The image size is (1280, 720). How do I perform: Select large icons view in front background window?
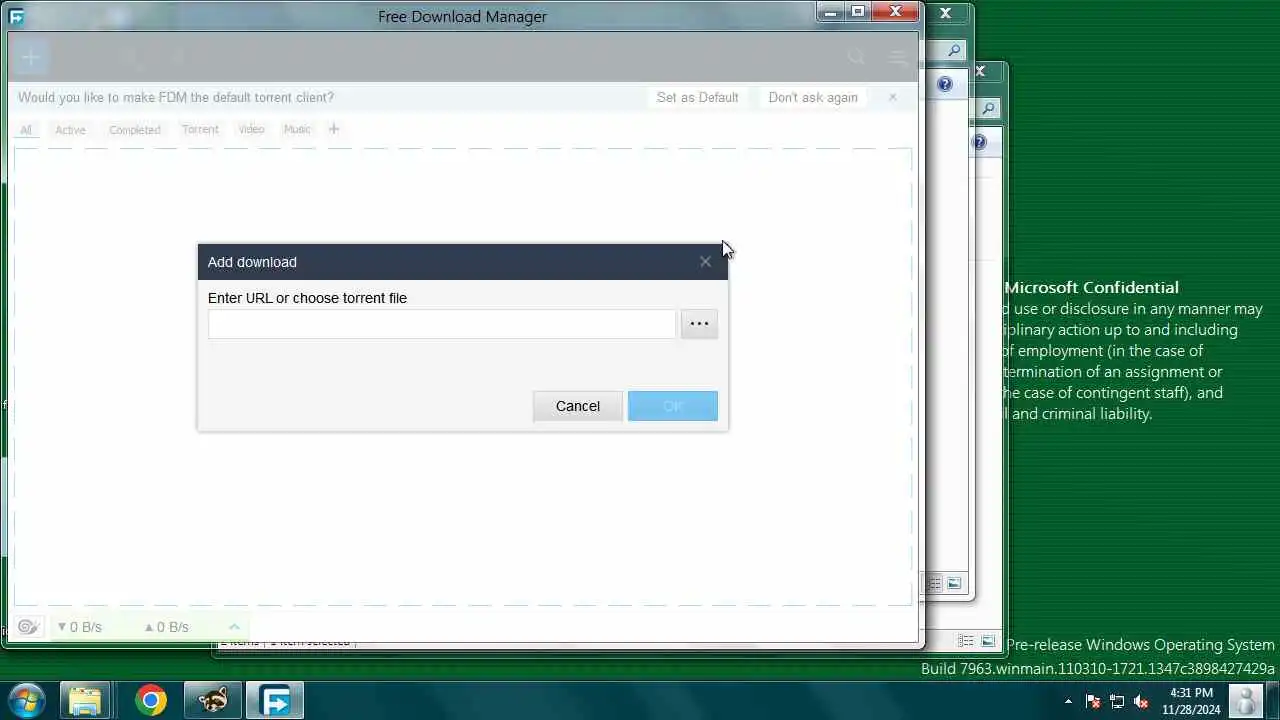[x=954, y=583]
